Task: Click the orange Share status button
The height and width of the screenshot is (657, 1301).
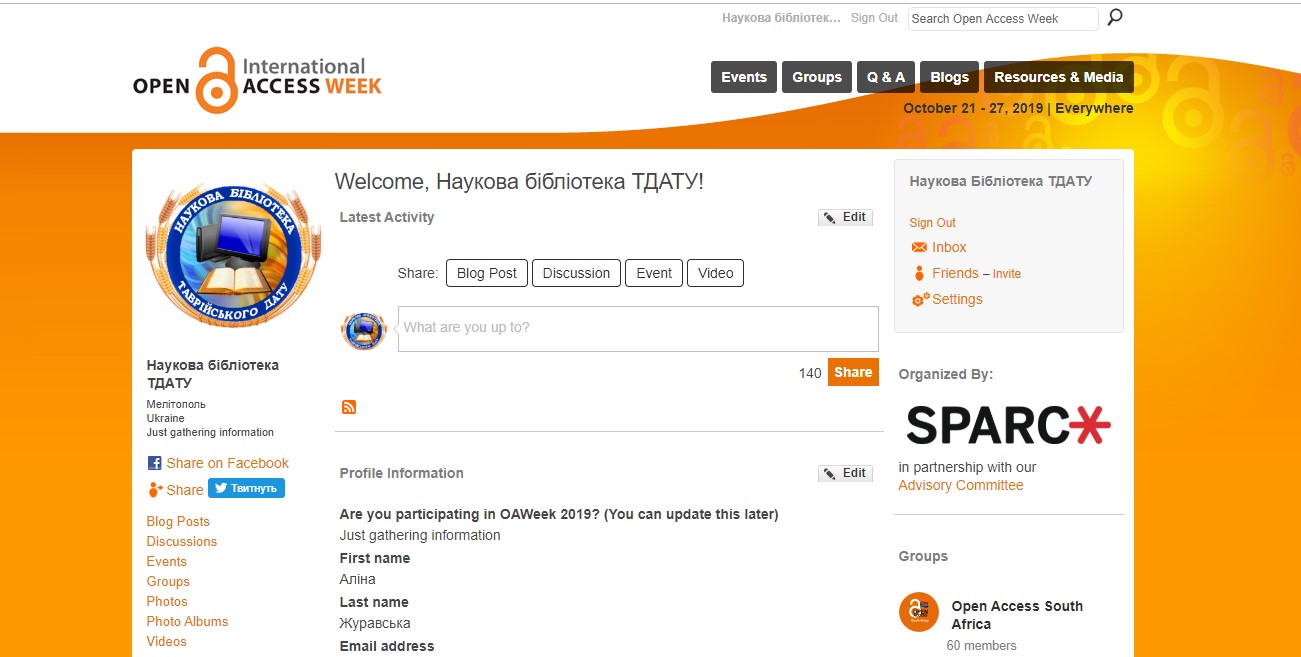Action: pos(853,372)
